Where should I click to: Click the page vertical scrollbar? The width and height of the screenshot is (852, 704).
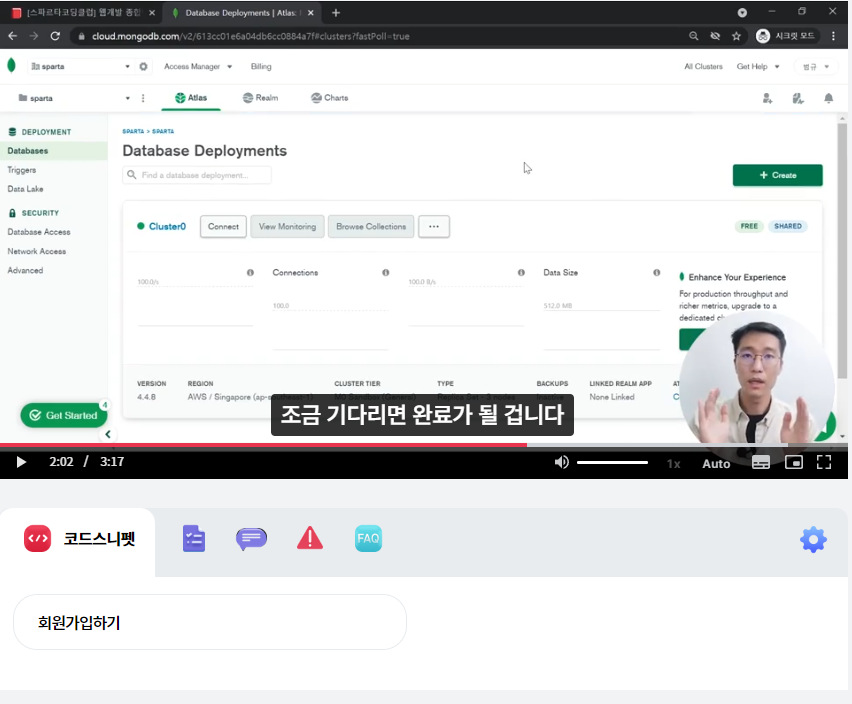(x=842, y=250)
